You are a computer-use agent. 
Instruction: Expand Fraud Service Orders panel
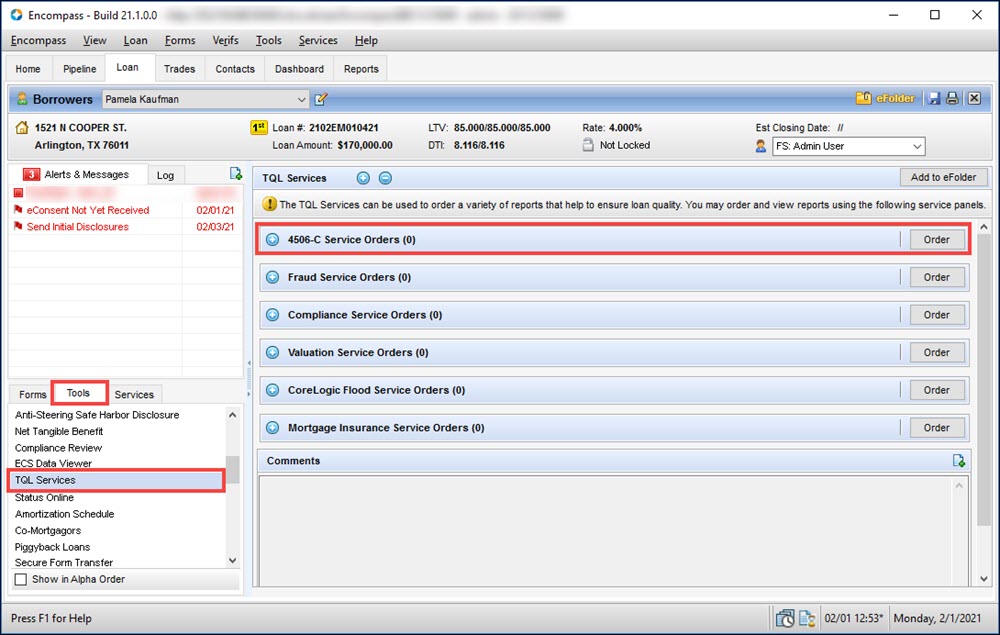click(272, 277)
